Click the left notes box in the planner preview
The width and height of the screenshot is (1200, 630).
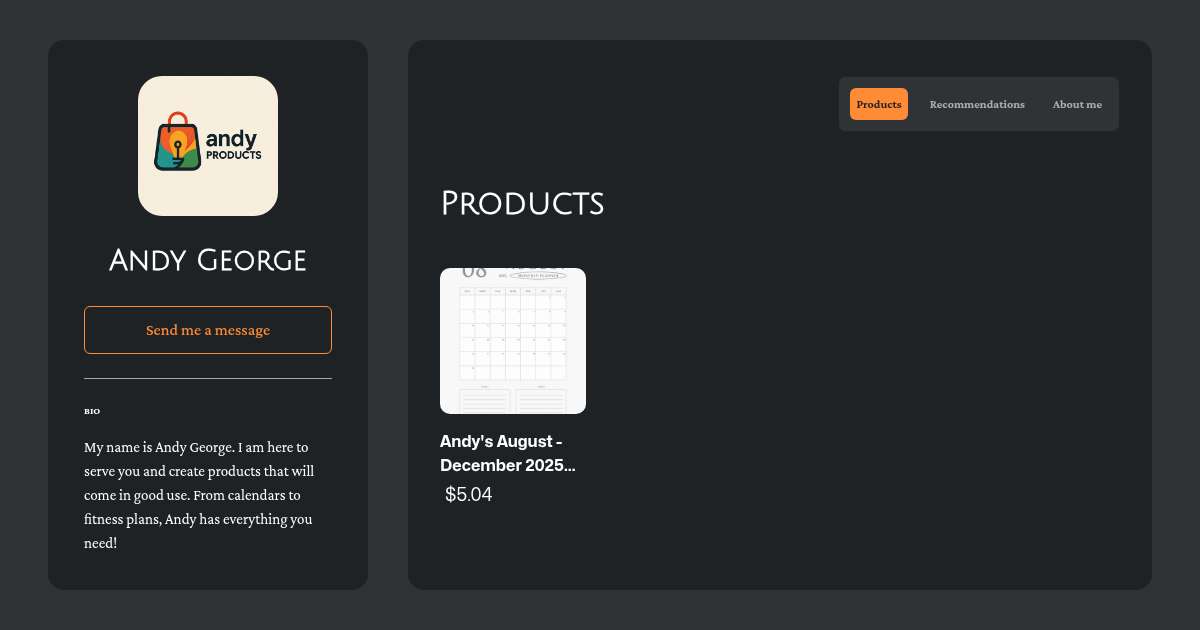pos(485,401)
